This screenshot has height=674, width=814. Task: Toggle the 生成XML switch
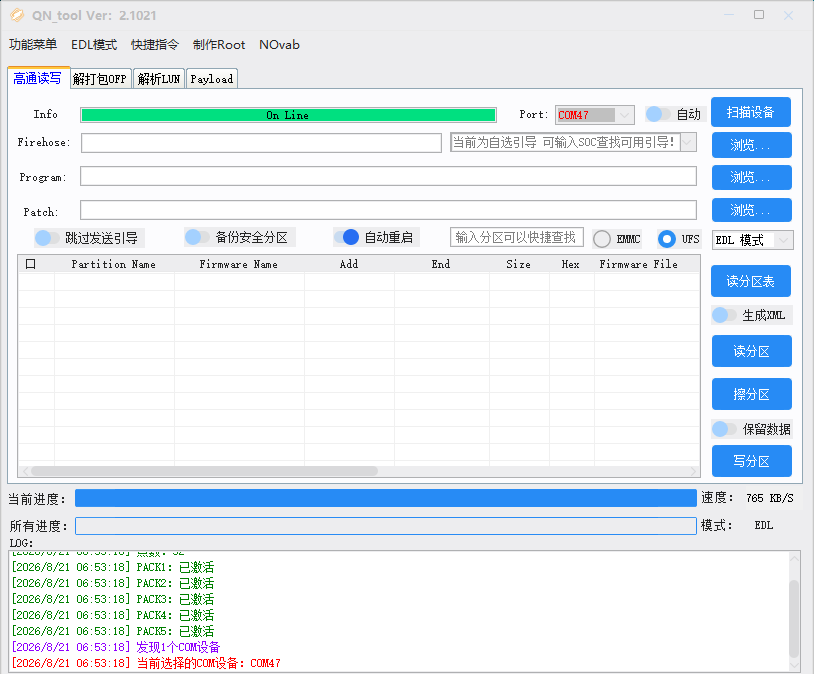pos(723,315)
